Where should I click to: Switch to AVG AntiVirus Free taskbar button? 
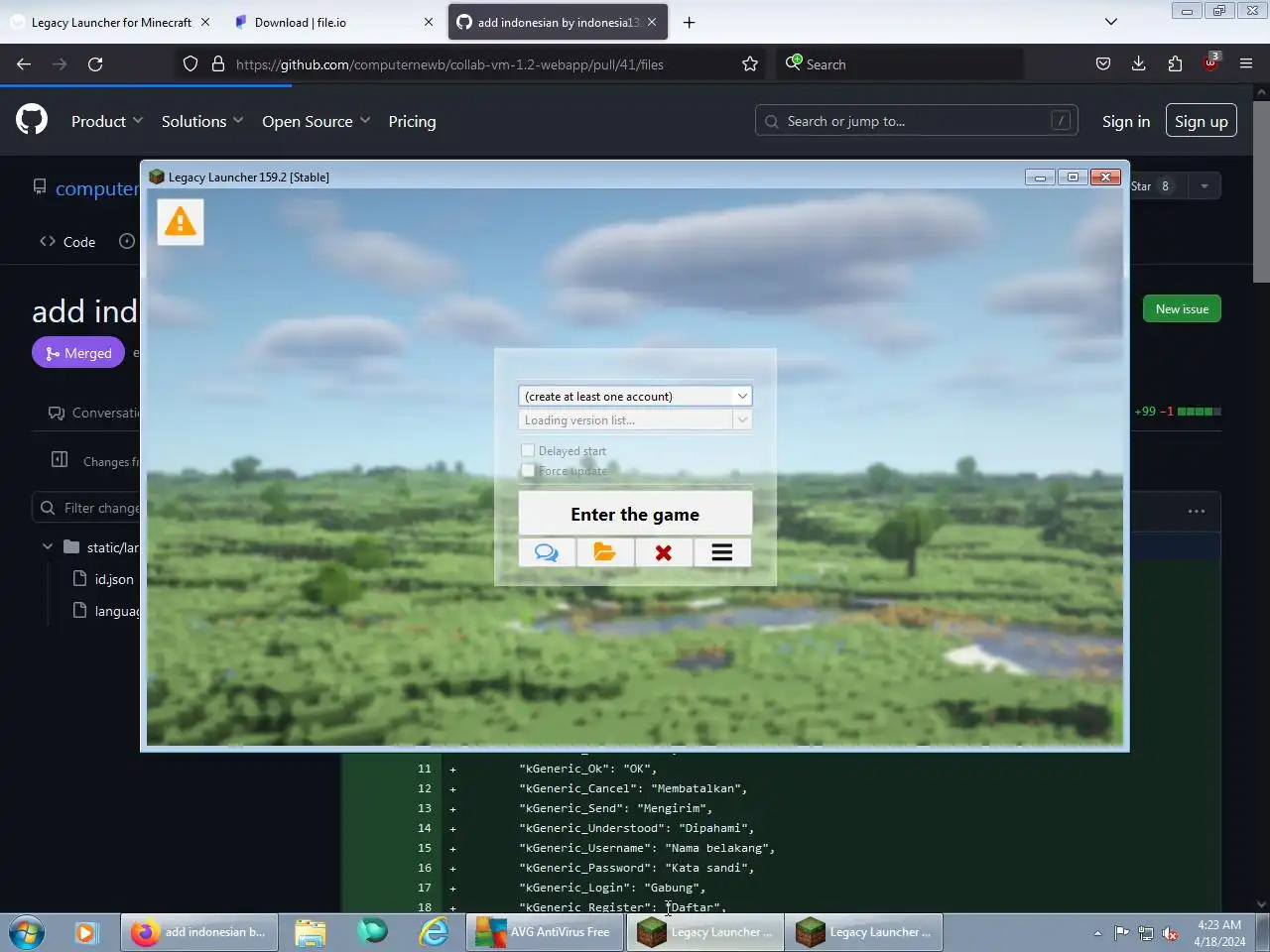click(x=545, y=932)
